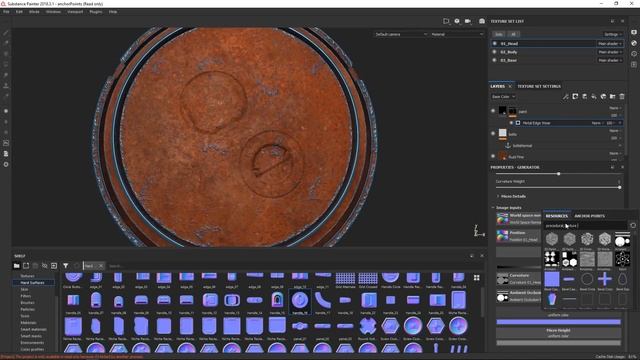Expand the Micro Details section
Image resolution: width=640 pixels, height=360 pixels.
click(511, 196)
